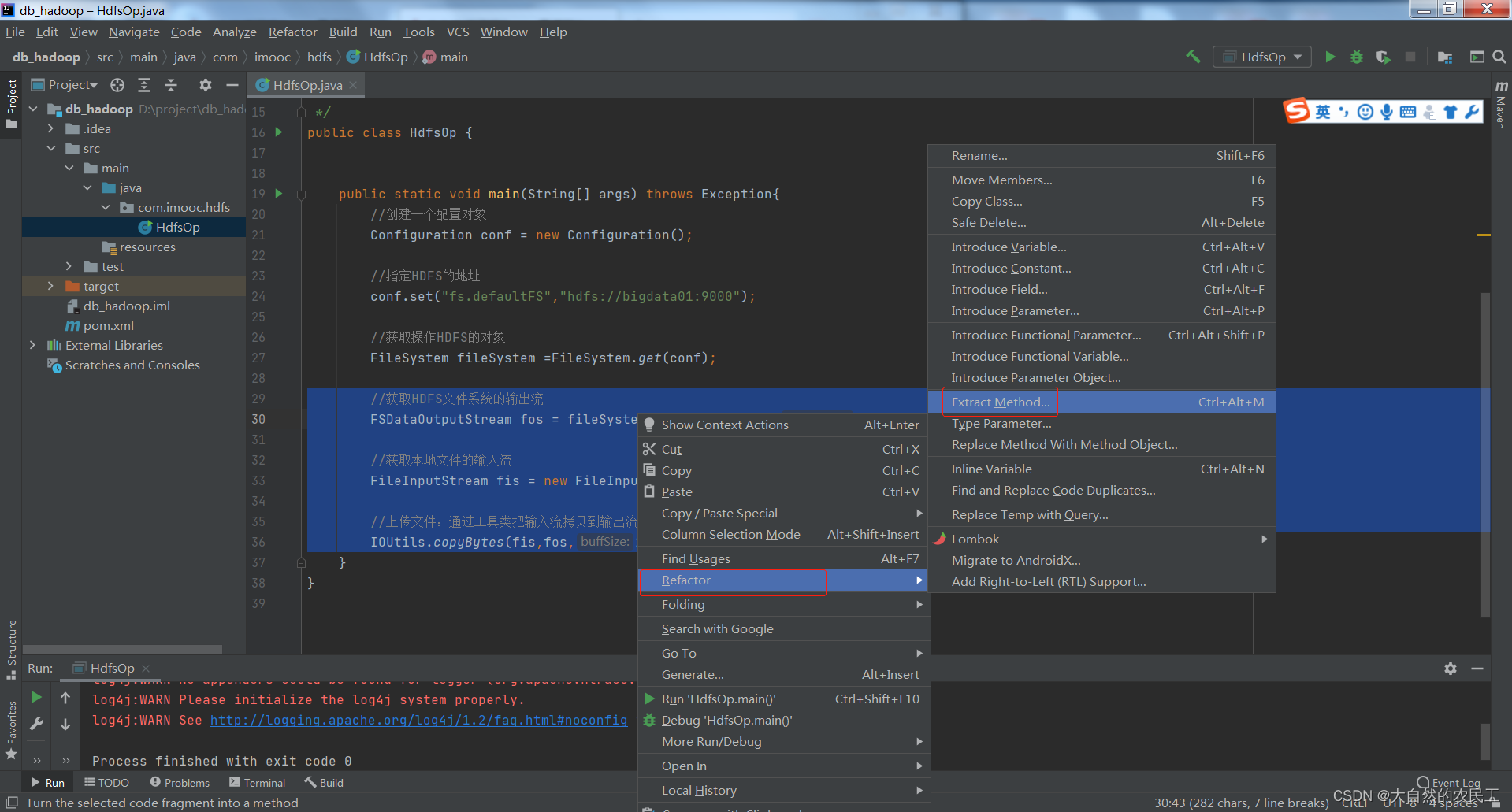1512x812 pixels.
Task: Click the Rerun icon in Run panel
Action: click(x=36, y=697)
